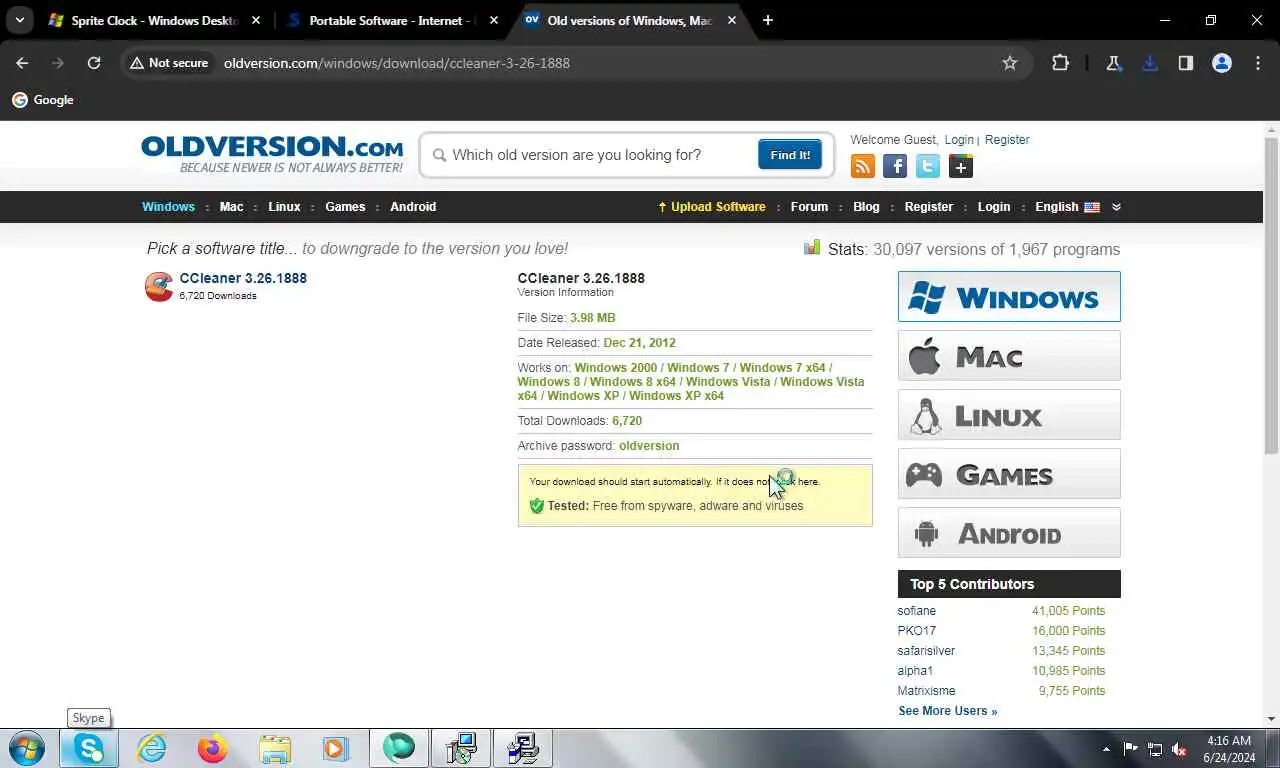Open the Windows Start button
This screenshot has height=768, width=1280.
point(26,748)
